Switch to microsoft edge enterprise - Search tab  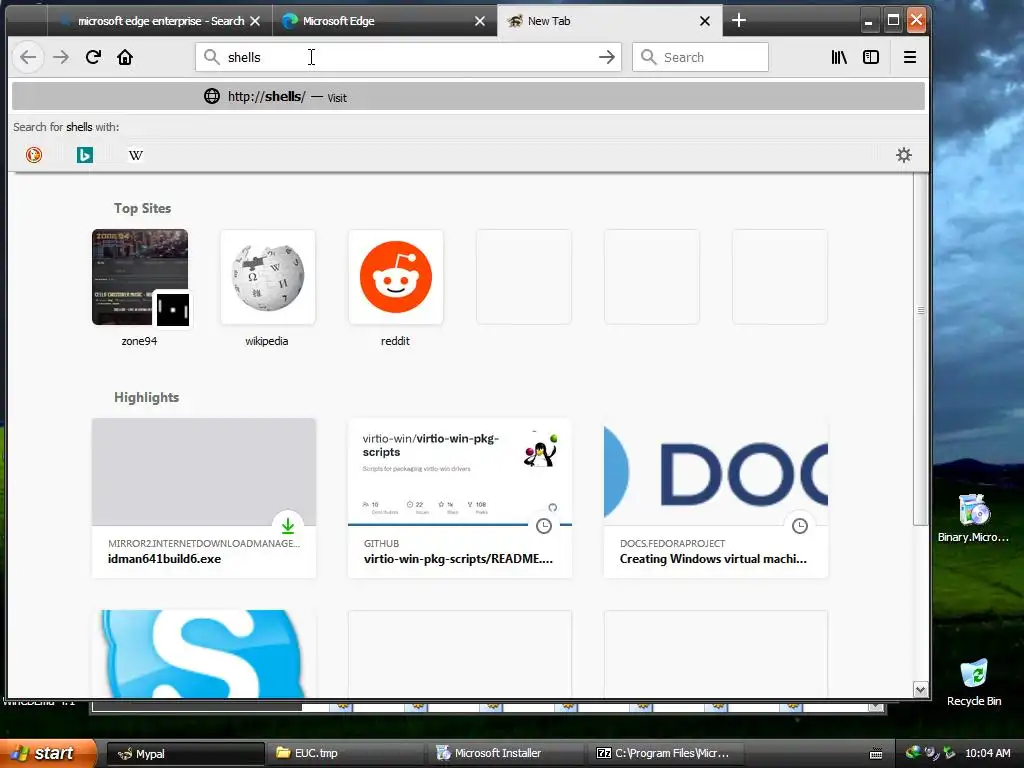(160, 21)
